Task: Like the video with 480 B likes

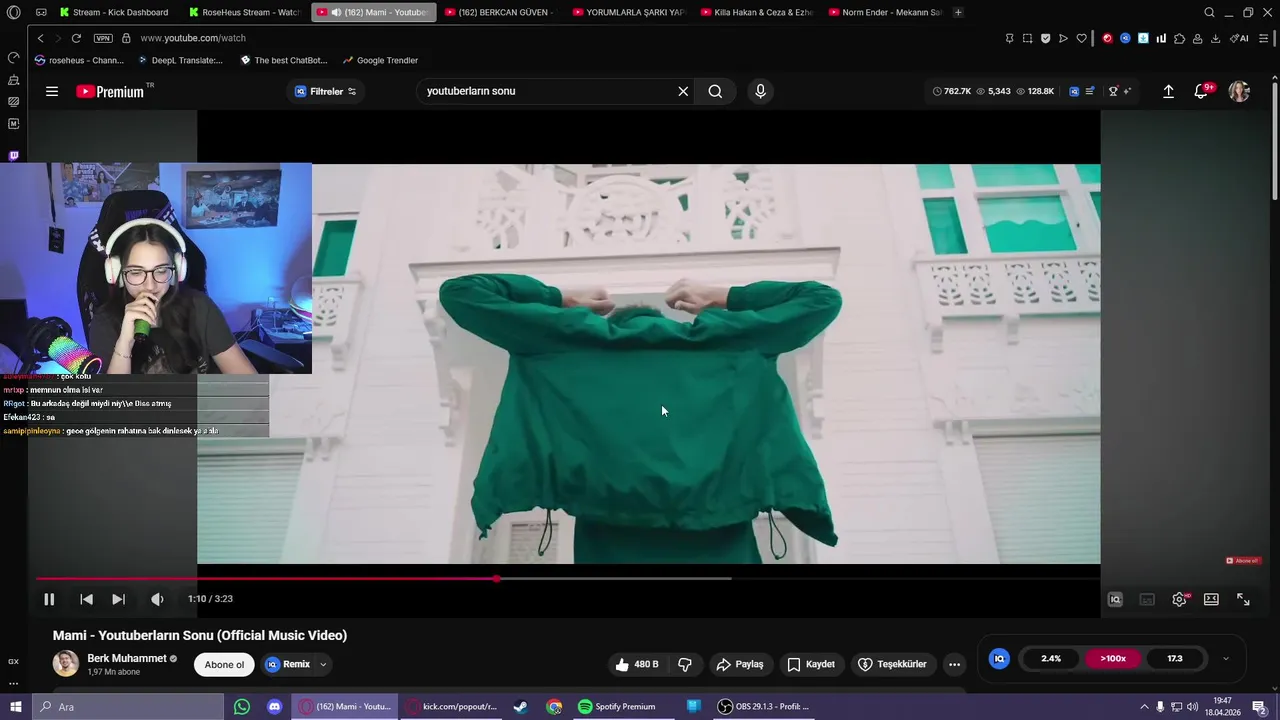Action: click(x=637, y=664)
